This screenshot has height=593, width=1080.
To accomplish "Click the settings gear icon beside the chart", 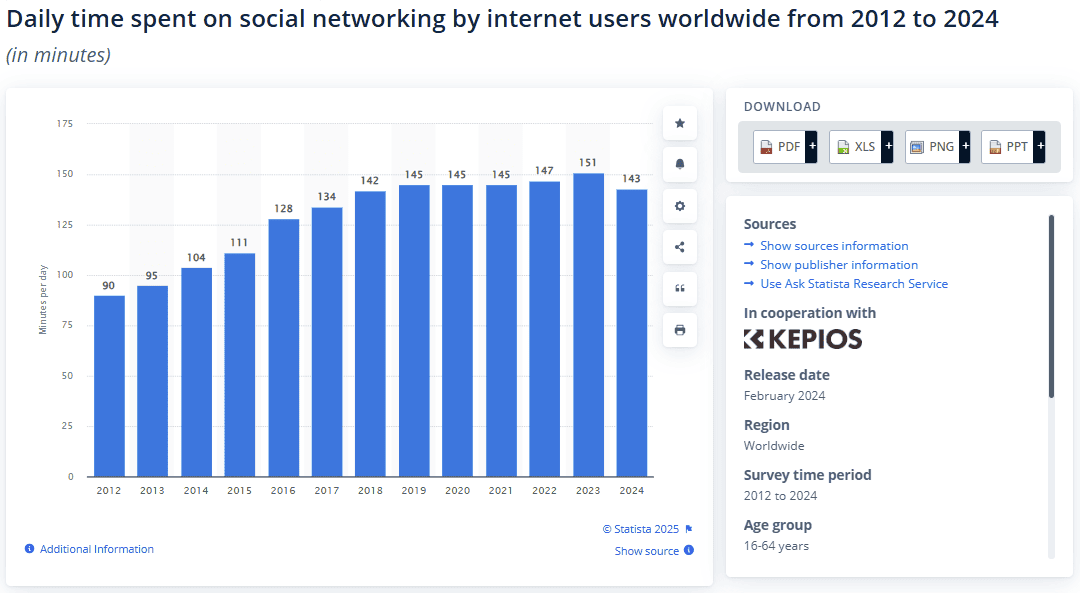I will (679, 206).
